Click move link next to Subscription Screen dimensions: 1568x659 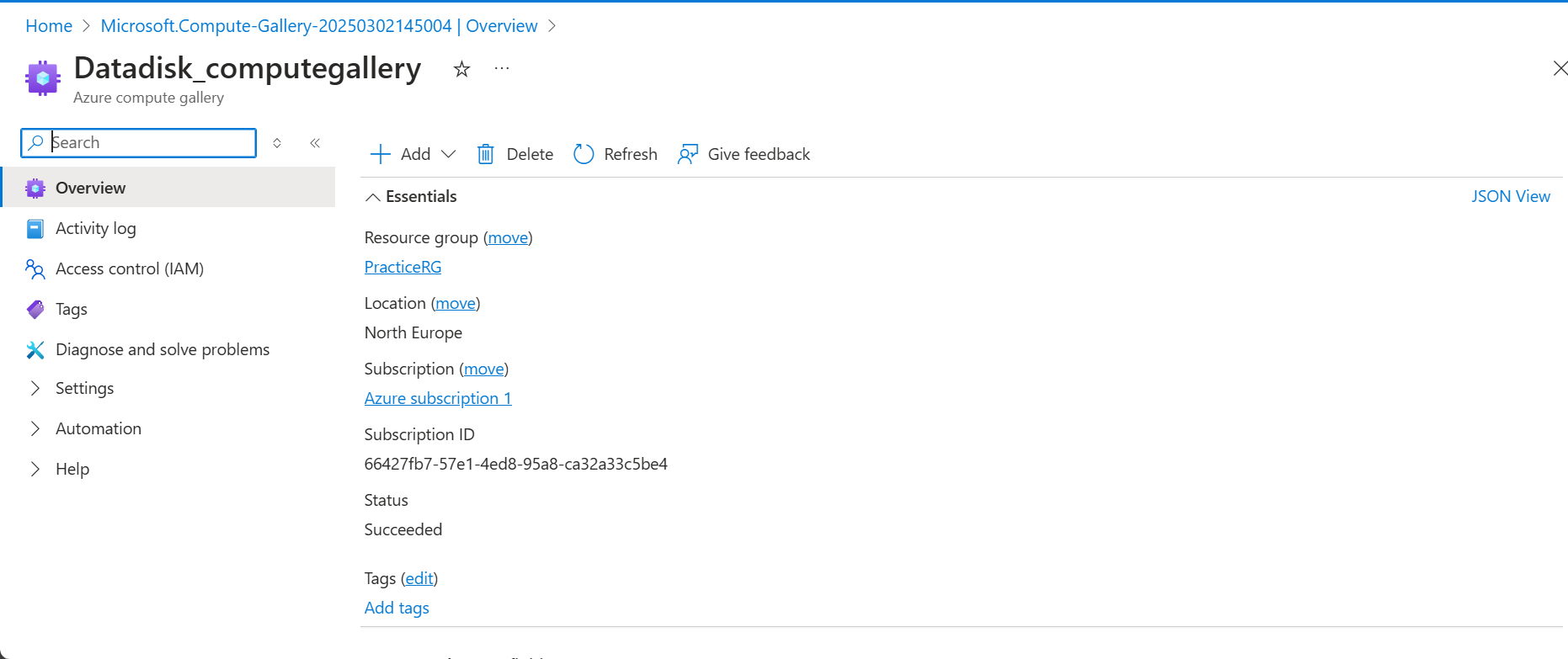(x=484, y=369)
